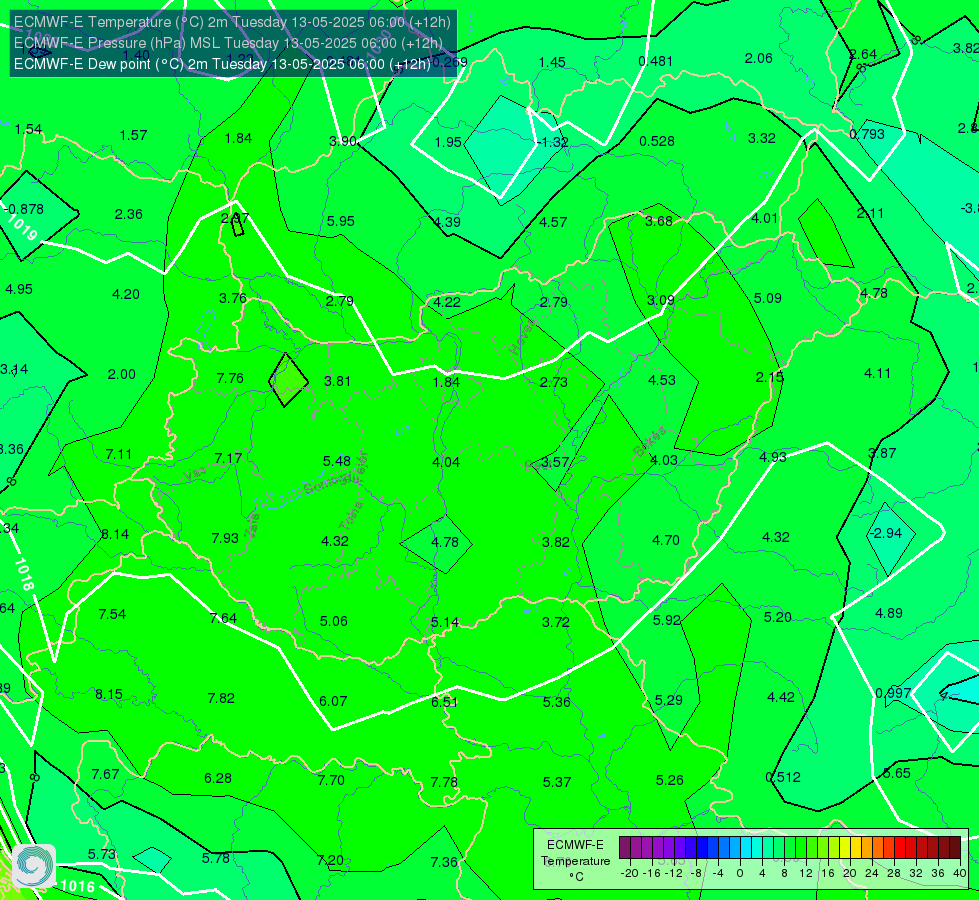Click the map value 5.06
The image size is (979, 900).
[x=333, y=621]
